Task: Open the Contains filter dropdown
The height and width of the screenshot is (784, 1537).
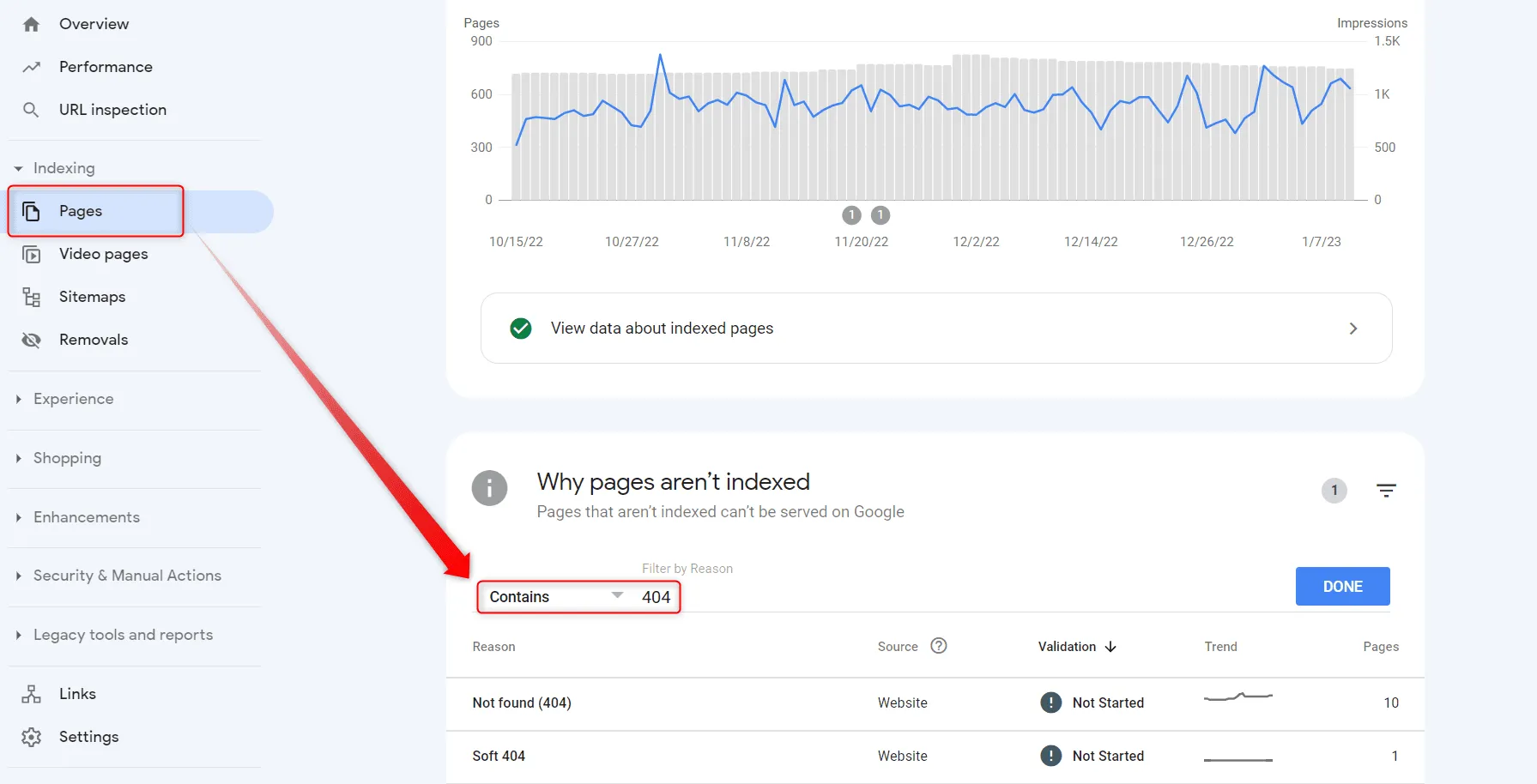Action: [556, 597]
